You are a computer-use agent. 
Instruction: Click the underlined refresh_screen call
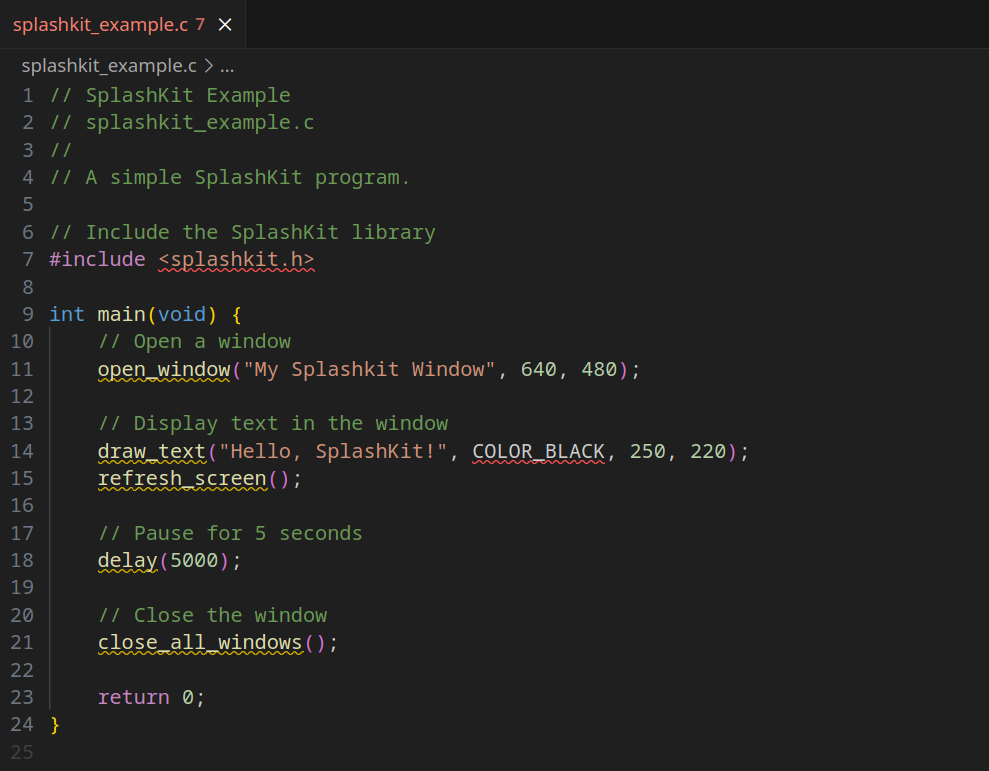(x=183, y=478)
